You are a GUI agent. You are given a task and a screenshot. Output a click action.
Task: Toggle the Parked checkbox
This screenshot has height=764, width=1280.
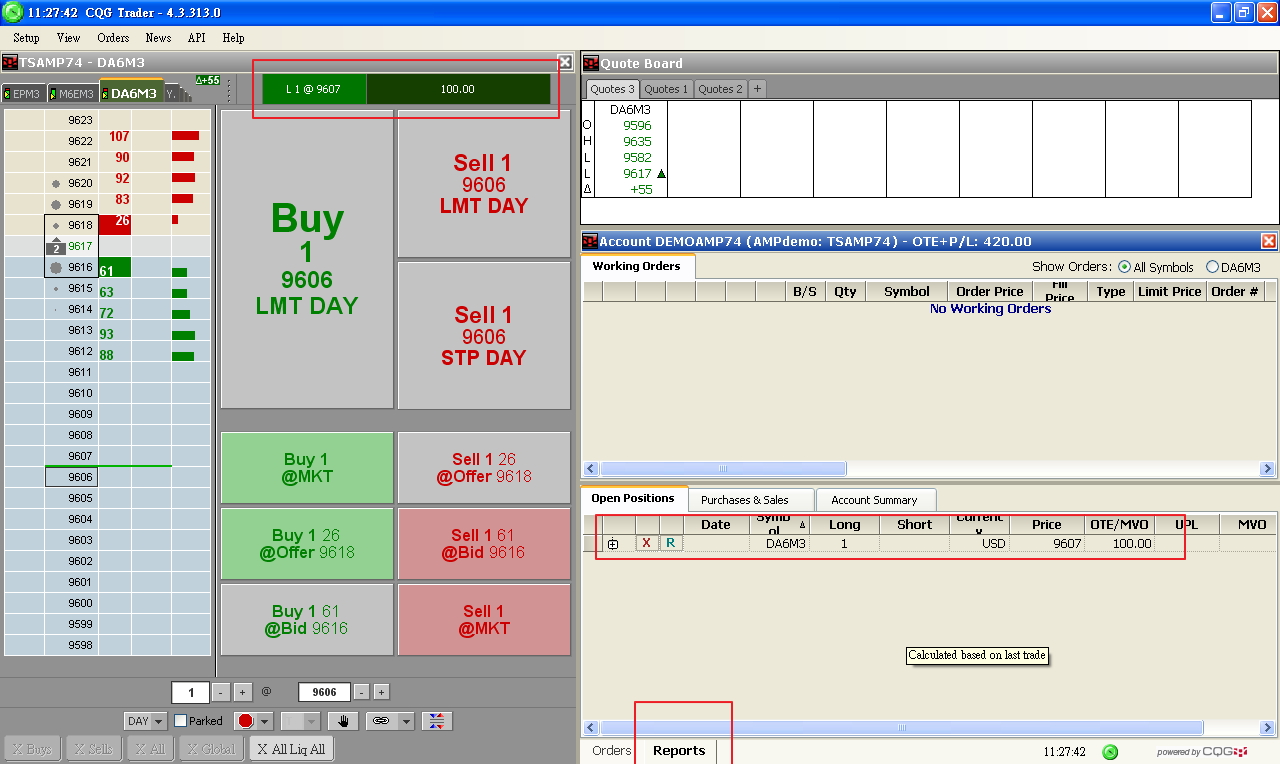[180, 721]
